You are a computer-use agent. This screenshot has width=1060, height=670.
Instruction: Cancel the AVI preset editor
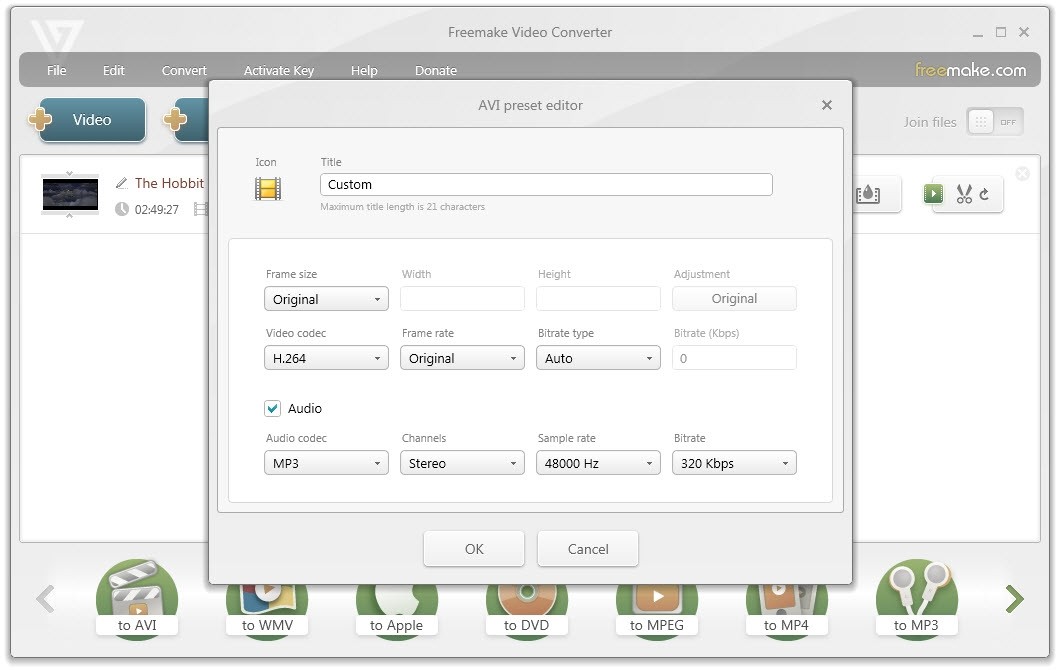587,548
